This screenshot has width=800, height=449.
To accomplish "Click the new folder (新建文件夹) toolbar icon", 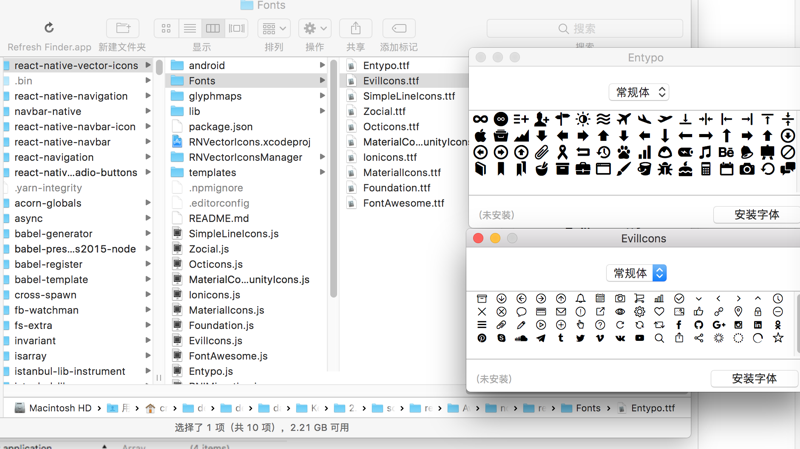I will [122, 28].
